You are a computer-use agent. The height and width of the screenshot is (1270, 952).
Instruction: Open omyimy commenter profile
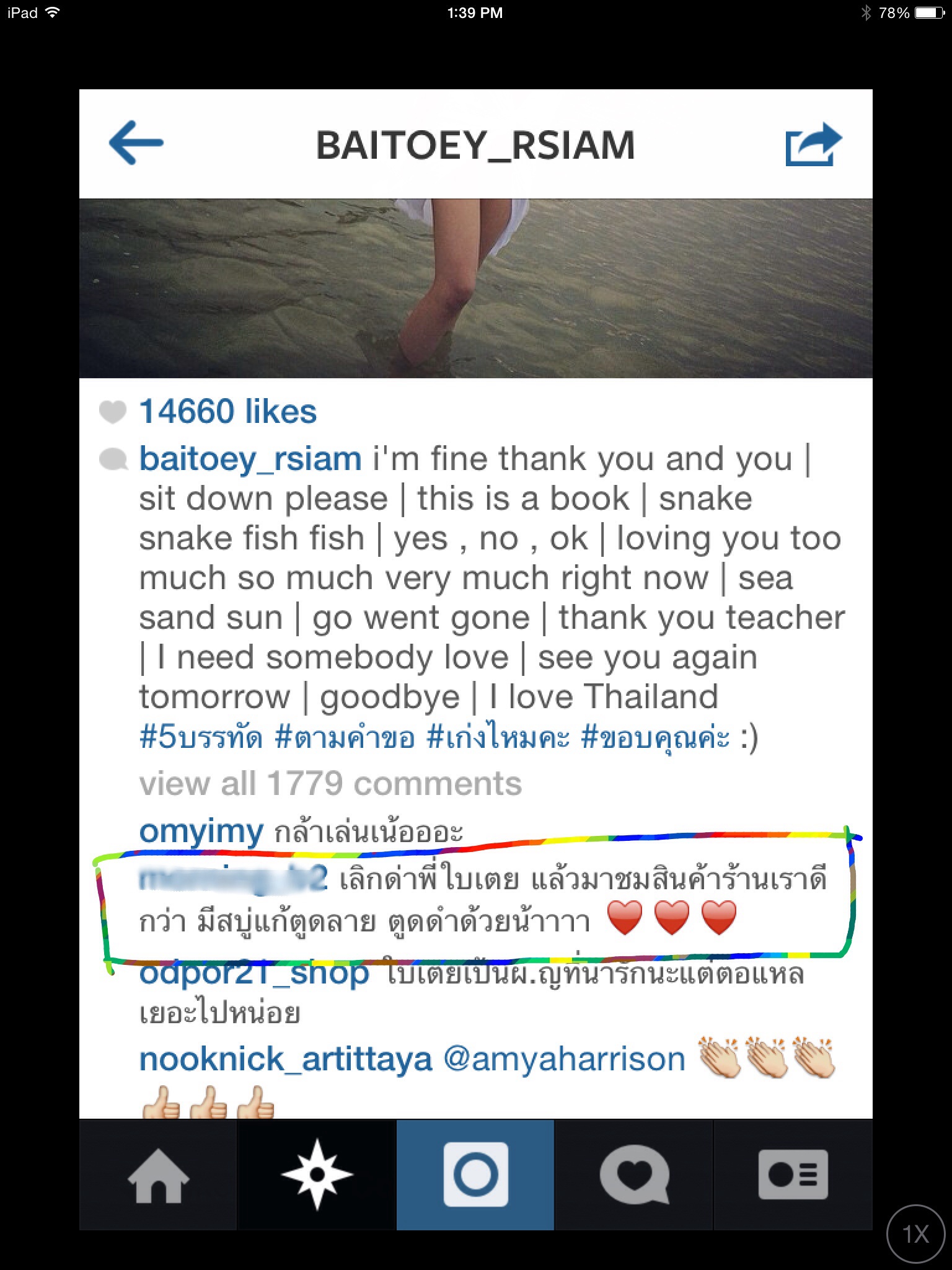coord(201,832)
